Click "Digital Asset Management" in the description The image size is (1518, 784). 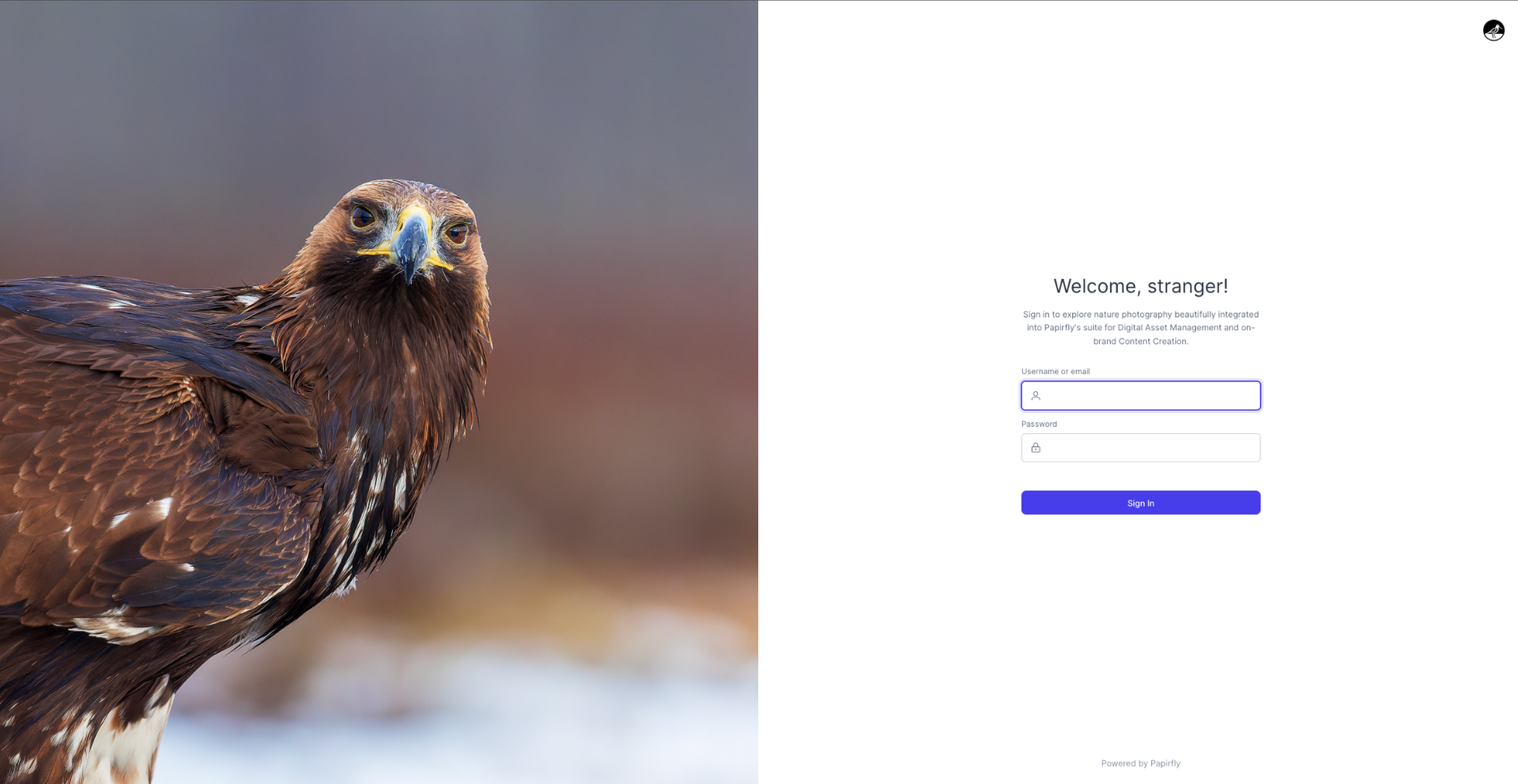[x=1169, y=328]
